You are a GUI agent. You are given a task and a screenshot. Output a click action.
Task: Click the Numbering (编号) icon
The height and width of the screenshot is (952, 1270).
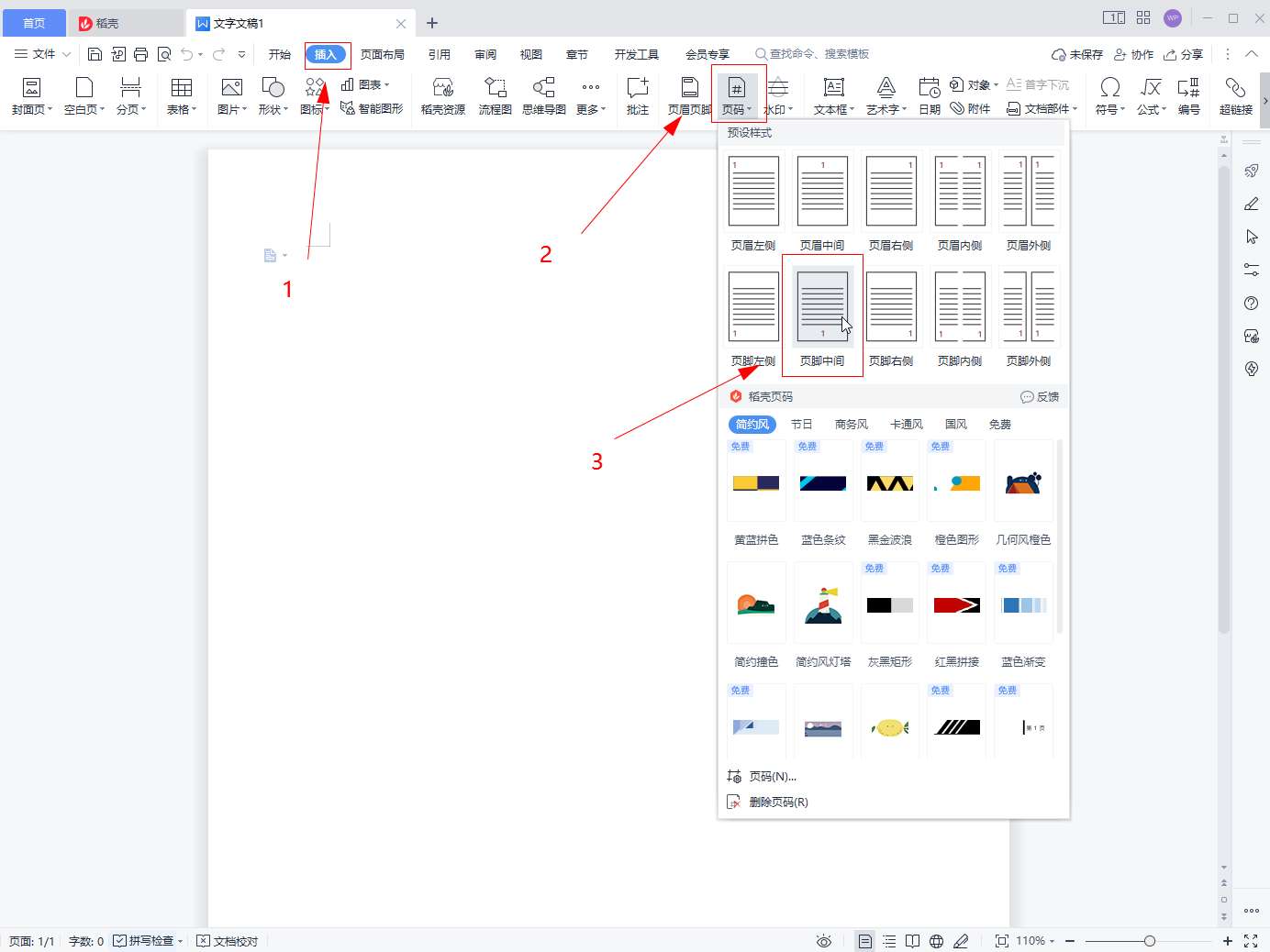pos(1189,96)
